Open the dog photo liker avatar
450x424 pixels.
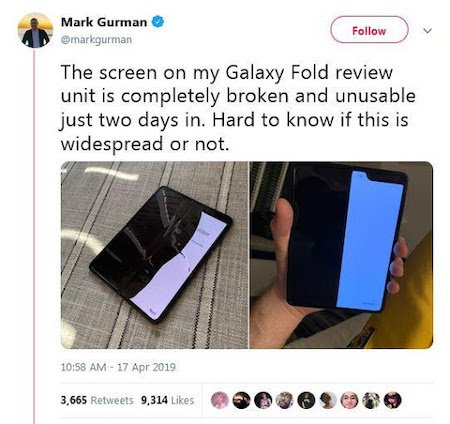(x=371, y=400)
